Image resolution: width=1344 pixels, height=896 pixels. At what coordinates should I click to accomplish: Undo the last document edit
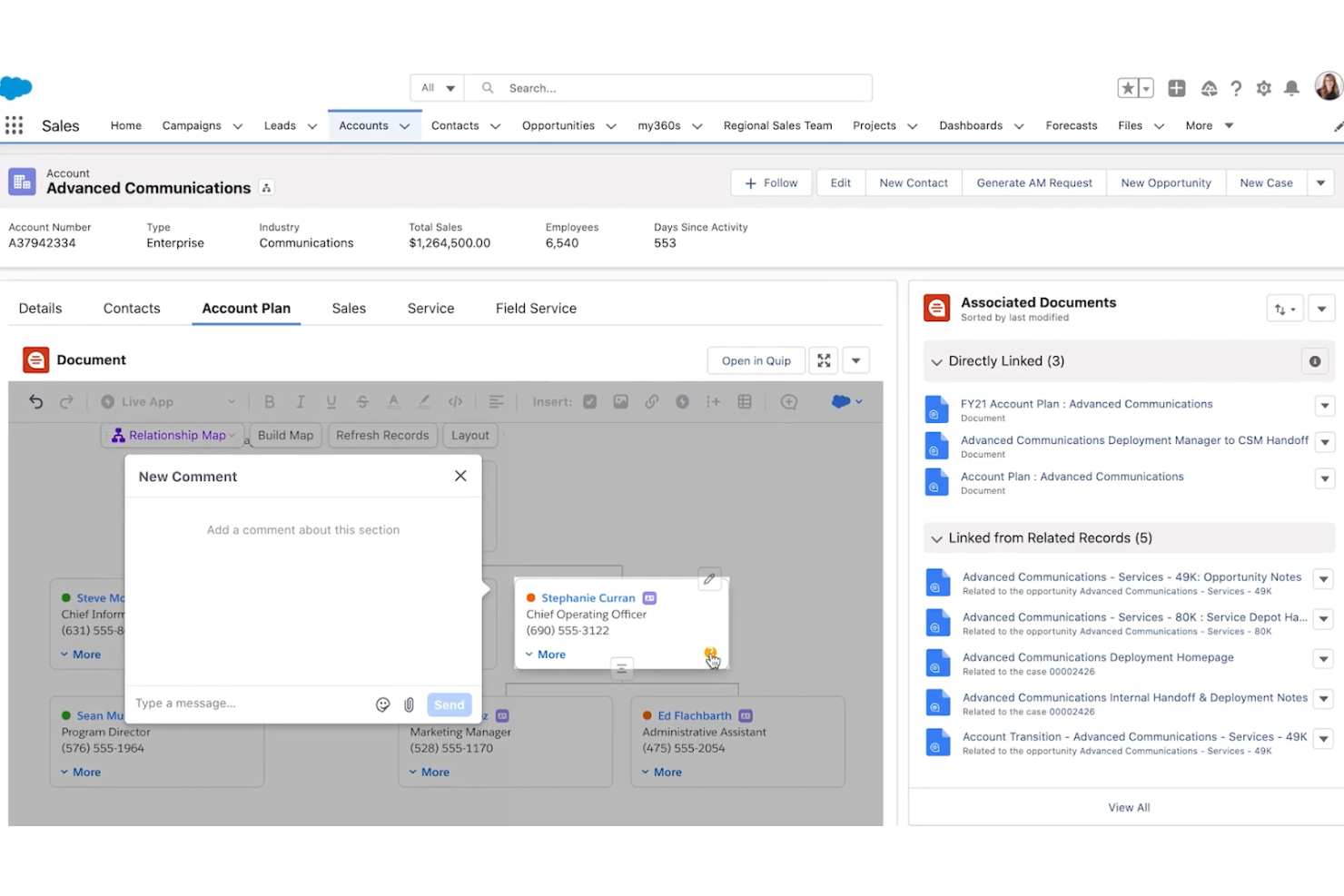tap(36, 401)
